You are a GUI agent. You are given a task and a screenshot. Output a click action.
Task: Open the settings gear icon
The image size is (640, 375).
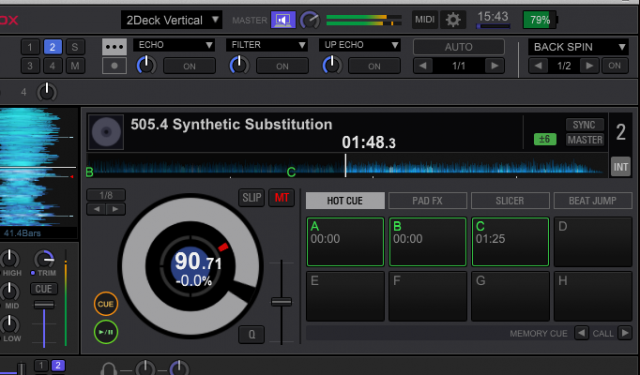click(453, 20)
